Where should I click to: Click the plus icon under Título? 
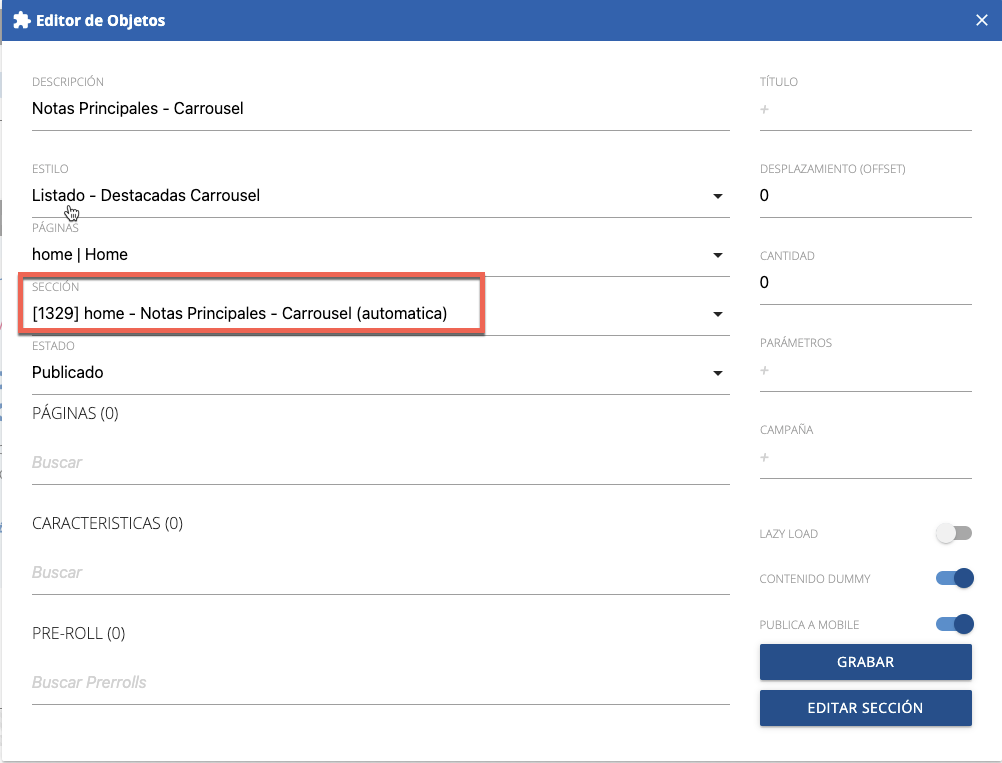click(x=765, y=109)
